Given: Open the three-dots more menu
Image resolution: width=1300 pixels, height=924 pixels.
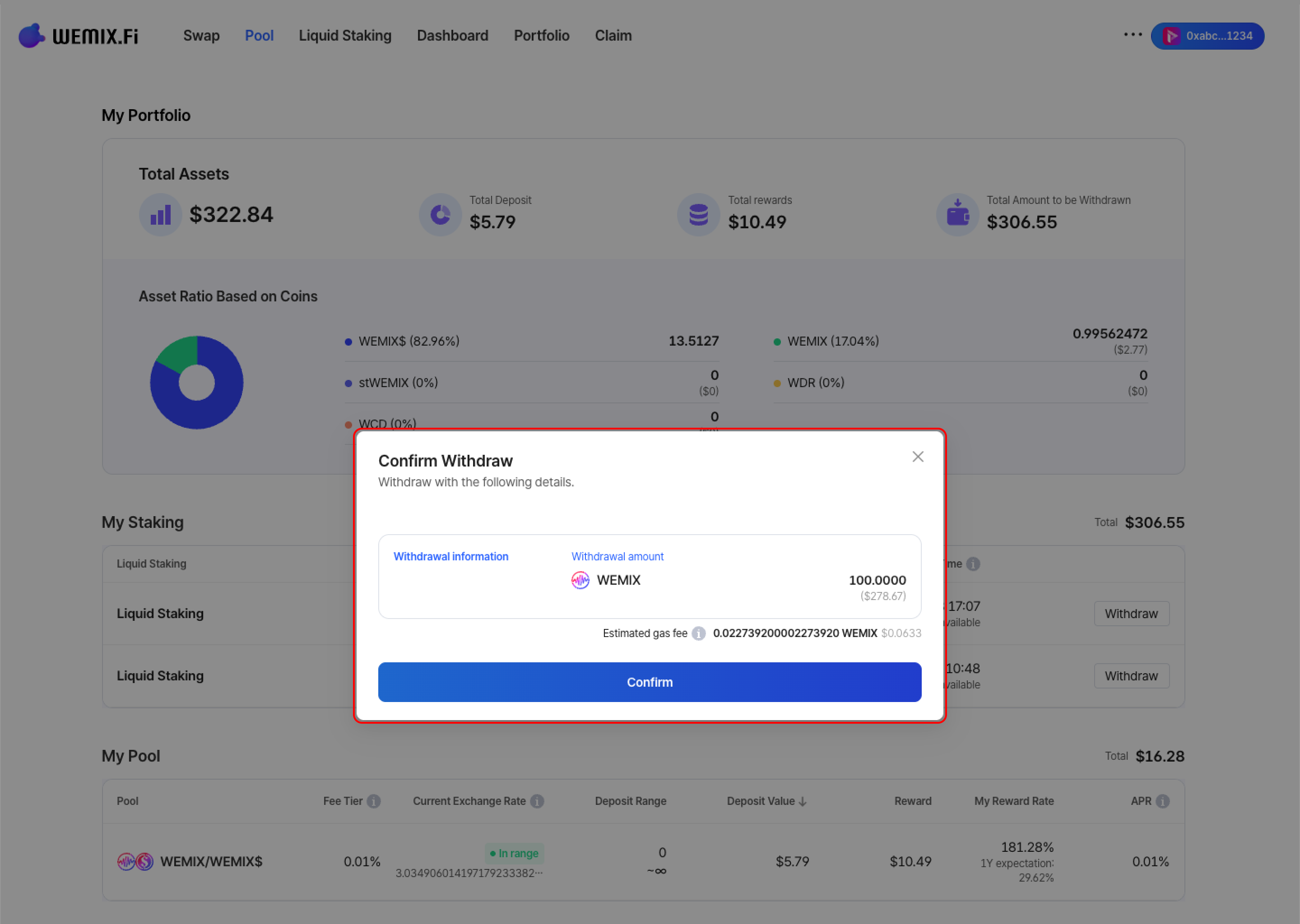Looking at the screenshot, I should [x=1133, y=35].
